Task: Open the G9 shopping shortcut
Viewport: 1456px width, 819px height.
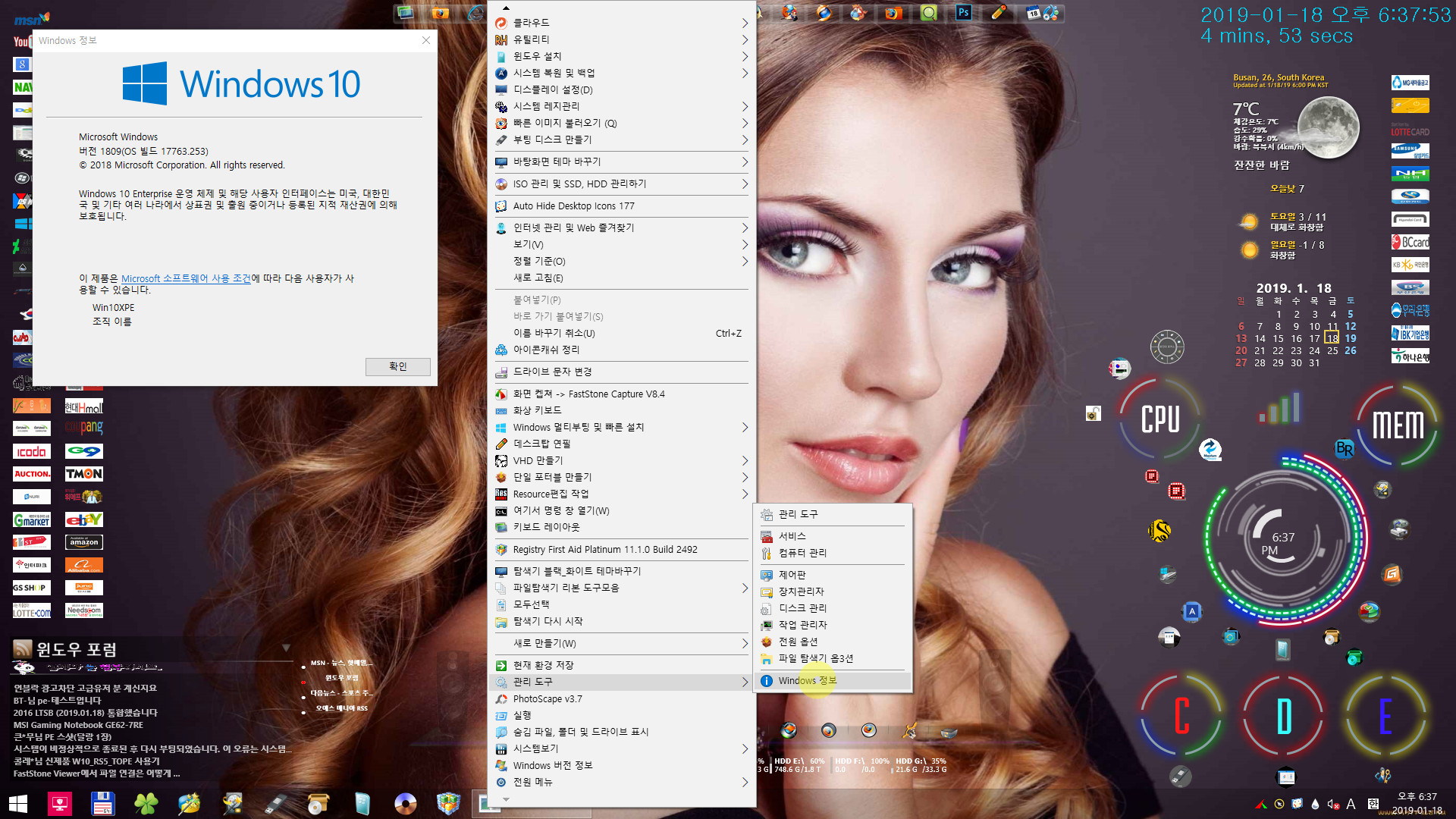Action: click(83, 451)
